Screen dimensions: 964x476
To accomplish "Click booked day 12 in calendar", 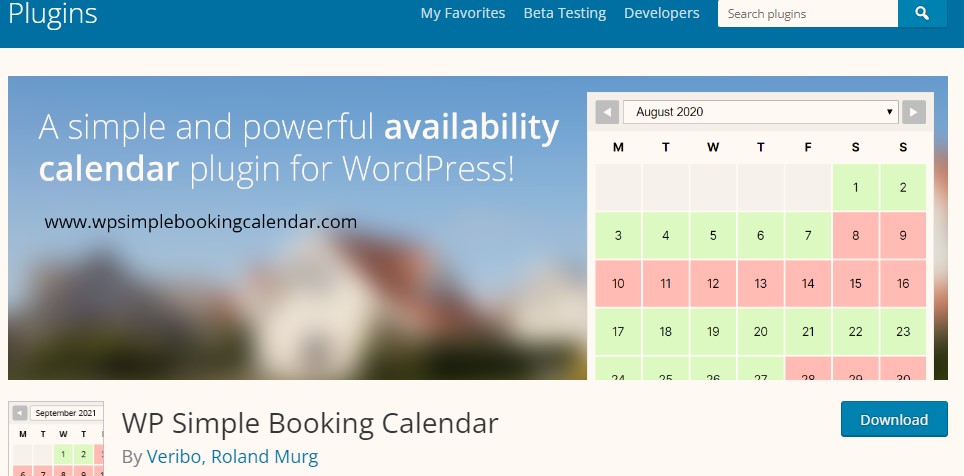I will (x=713, y=284).
